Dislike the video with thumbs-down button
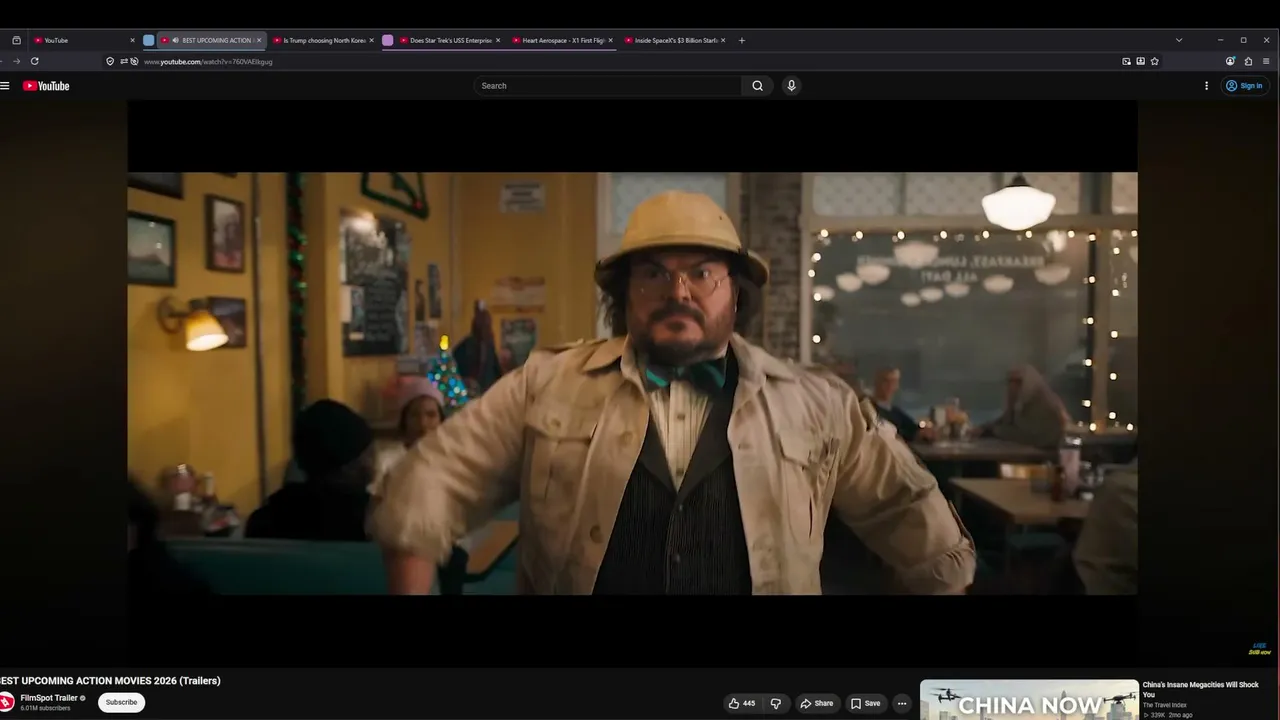Image resolution: width=1280 pixels, height=720 pixels. [x=775, y=703]
